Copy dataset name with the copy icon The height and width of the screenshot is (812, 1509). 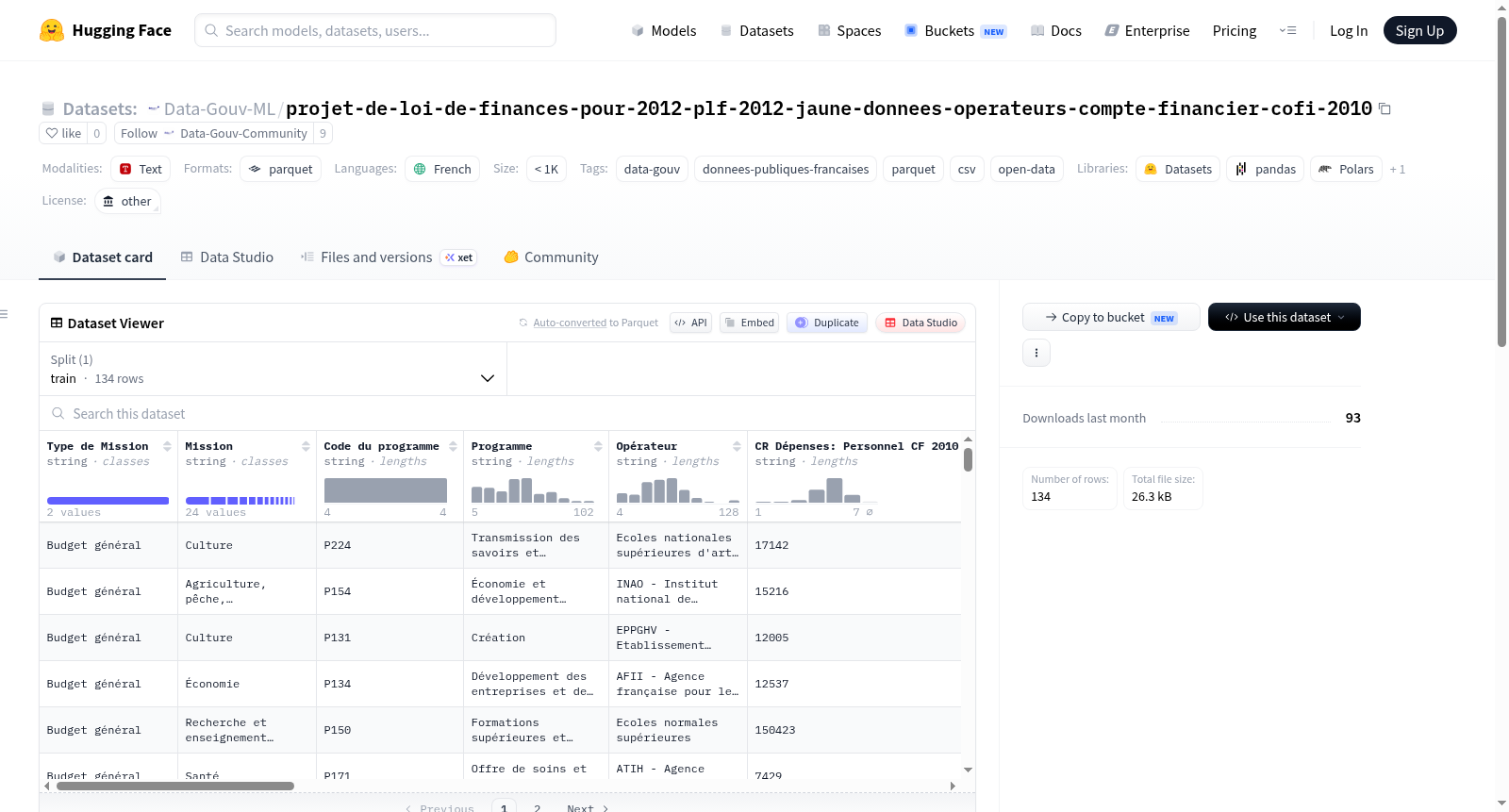[x=1385, y=108]
